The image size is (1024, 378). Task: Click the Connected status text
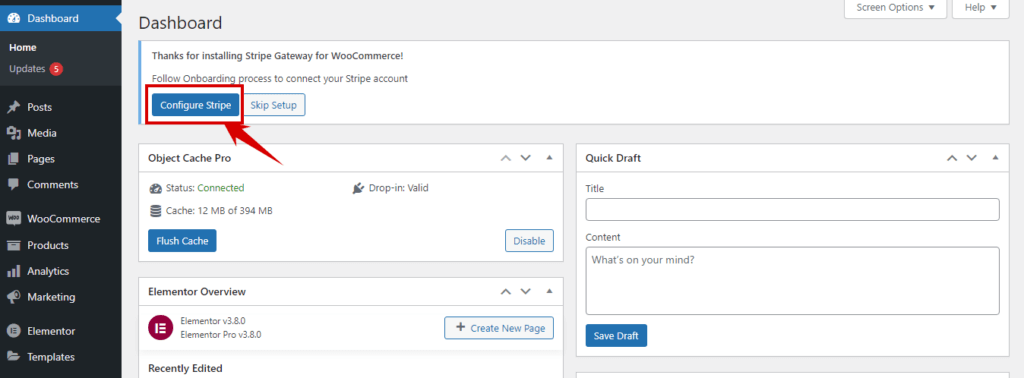coord(221,188)
